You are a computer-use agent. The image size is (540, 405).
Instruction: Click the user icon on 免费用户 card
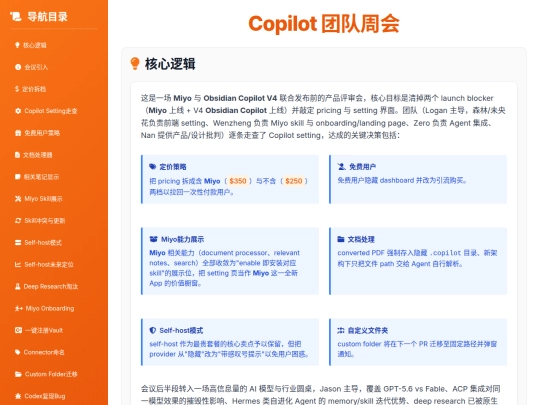341,167
